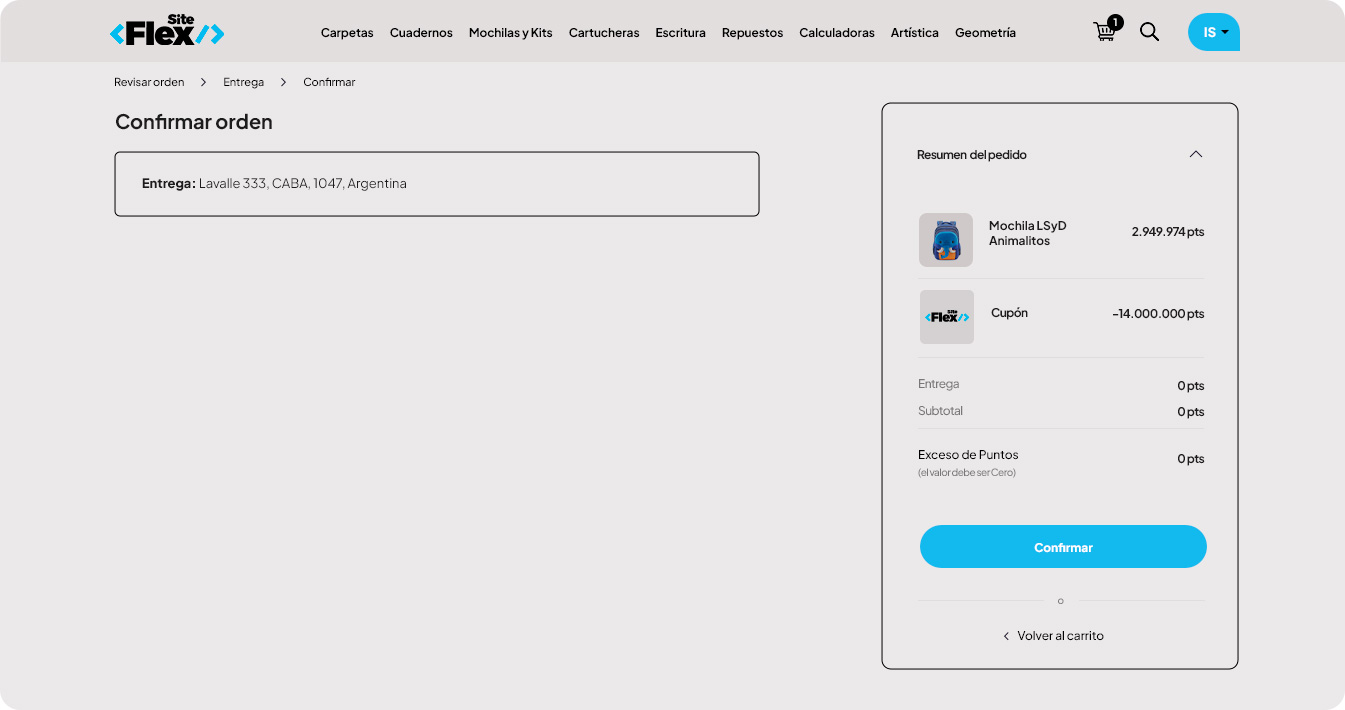Click the Mochila LSyD Animalitos thumbnail
The image size is (1345, 710).
pyautogui.click(x=946, y=240)
